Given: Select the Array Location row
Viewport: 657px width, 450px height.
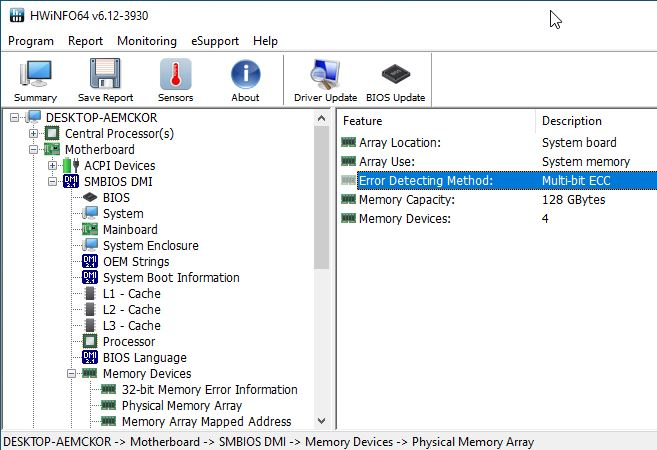Looking at the screenshot, I should point(499,142).
